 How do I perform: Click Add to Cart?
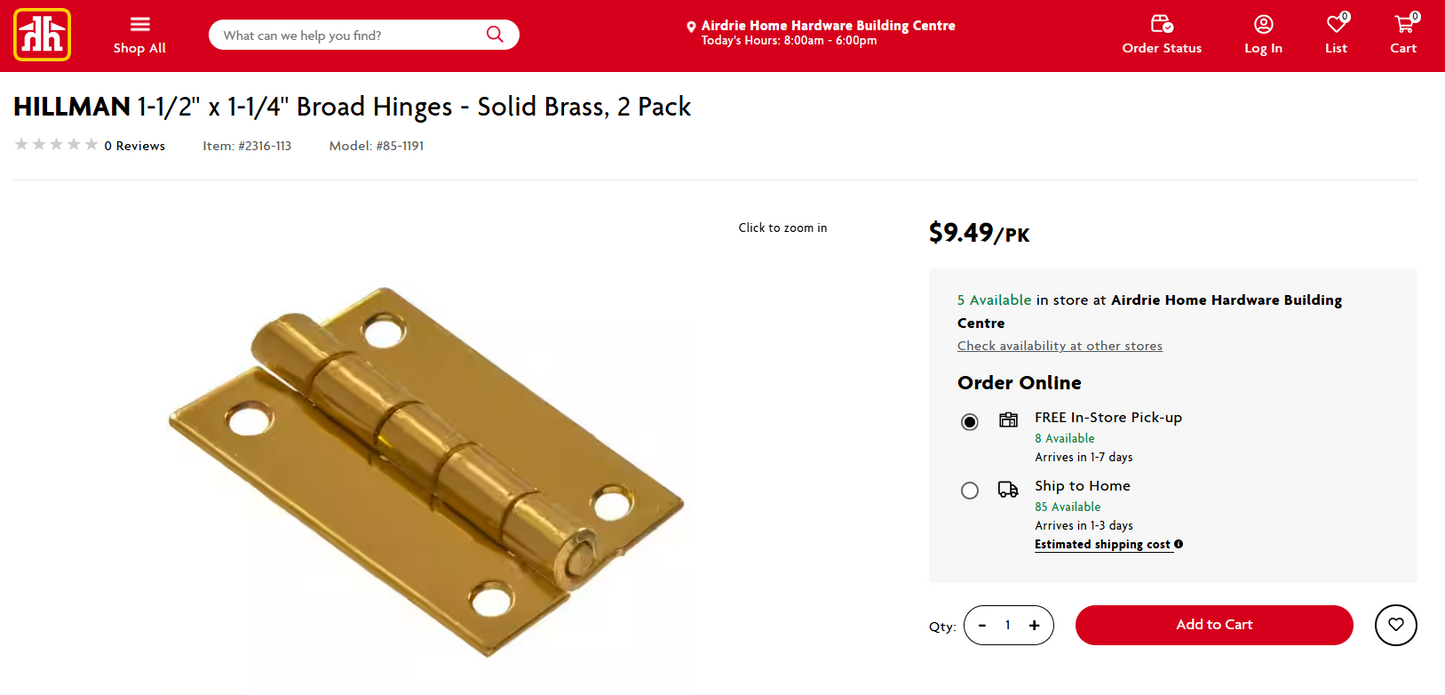pyautogui.click(x=1213, y=625)
